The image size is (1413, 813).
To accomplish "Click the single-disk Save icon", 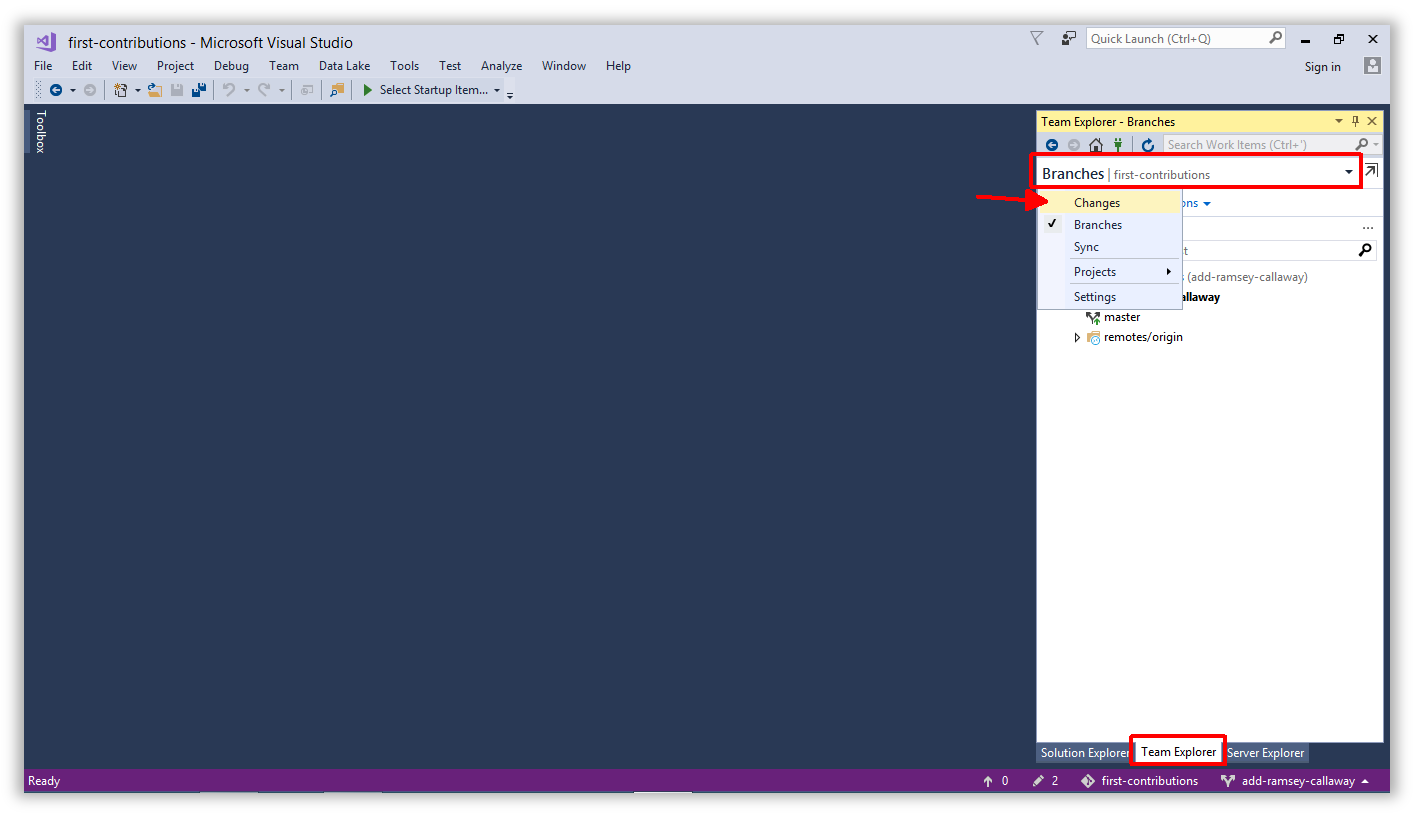I will tap(177, 90).
